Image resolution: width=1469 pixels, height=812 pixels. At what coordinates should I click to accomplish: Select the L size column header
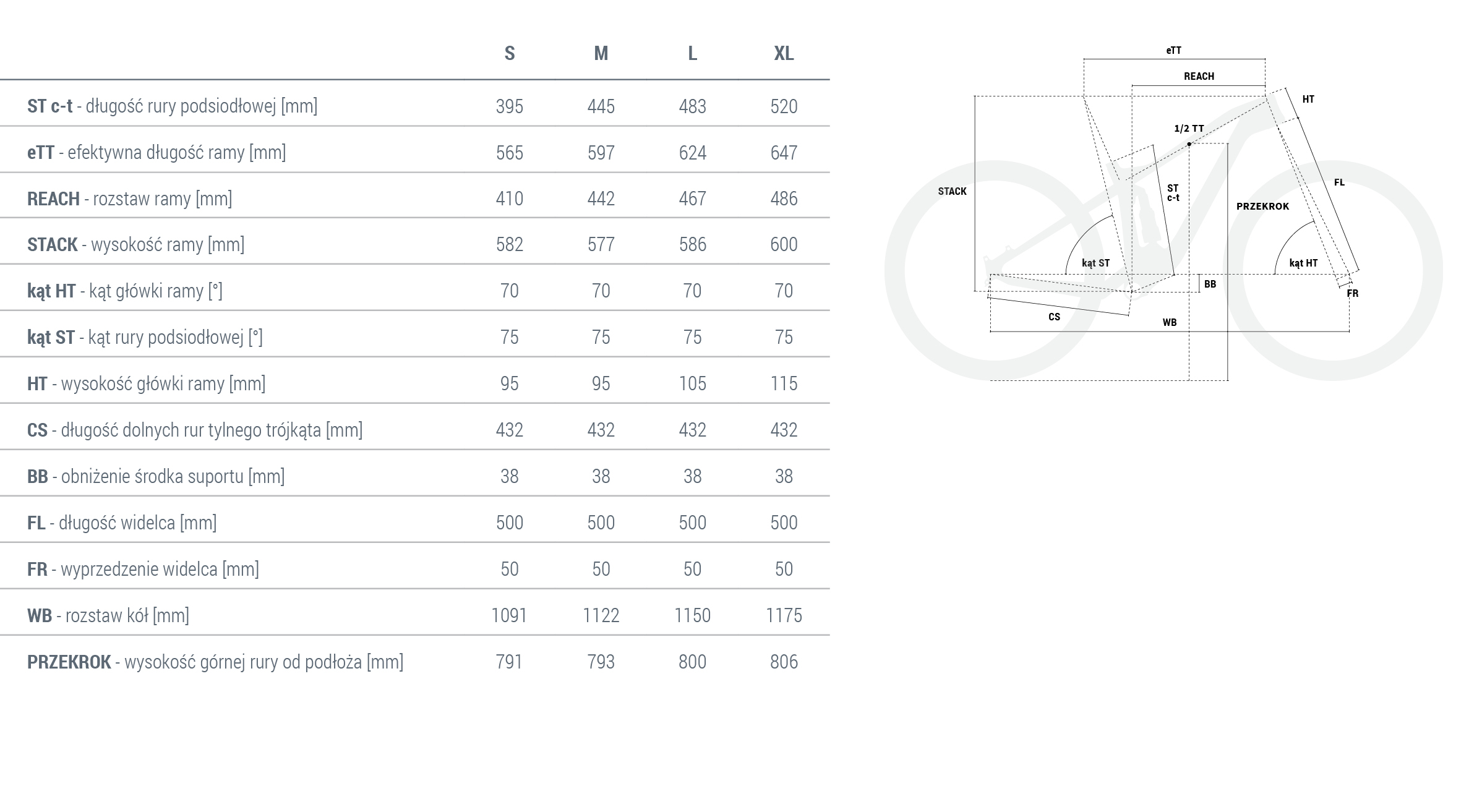pos(692,54)
